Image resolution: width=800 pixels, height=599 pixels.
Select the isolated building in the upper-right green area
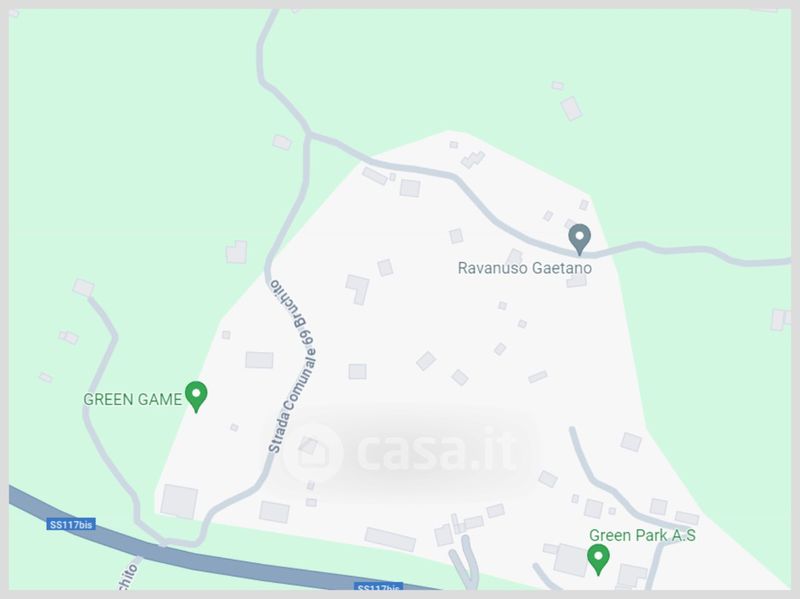coord(571,108)
